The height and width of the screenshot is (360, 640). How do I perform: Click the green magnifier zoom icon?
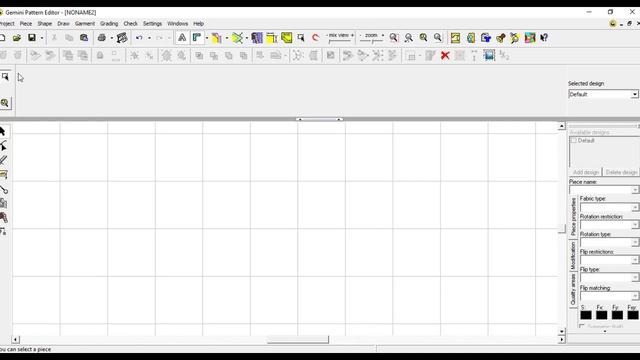tap(423, 38)
